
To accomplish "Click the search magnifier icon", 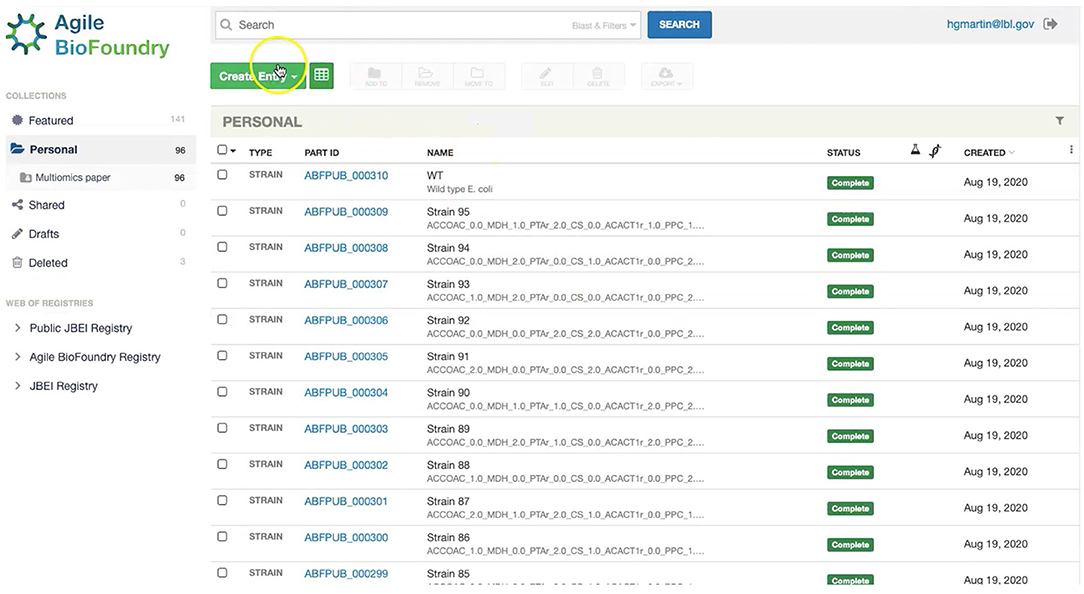I will coord(226,25).
